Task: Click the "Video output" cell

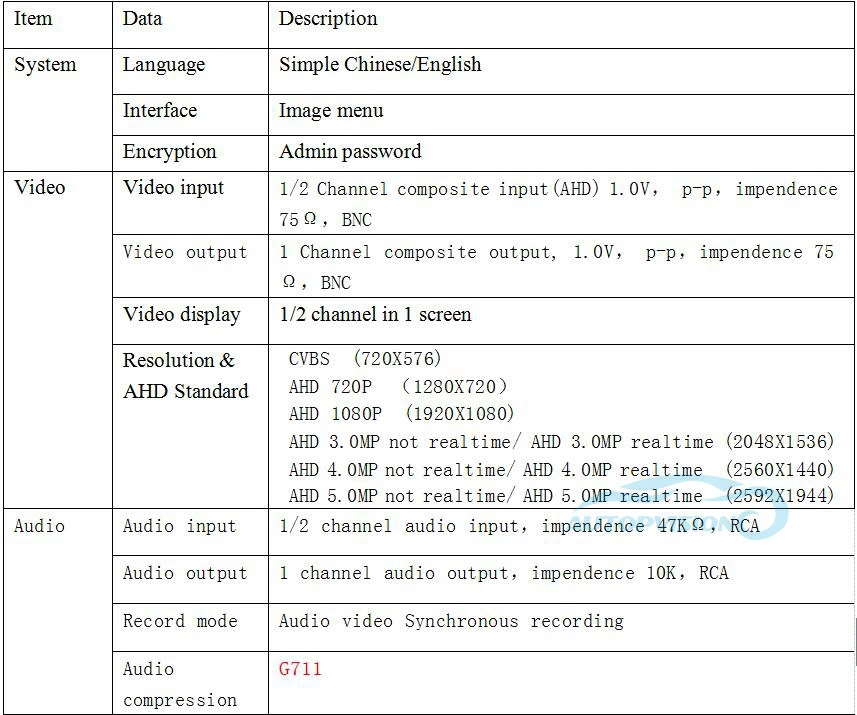Action: click(185, 252)
